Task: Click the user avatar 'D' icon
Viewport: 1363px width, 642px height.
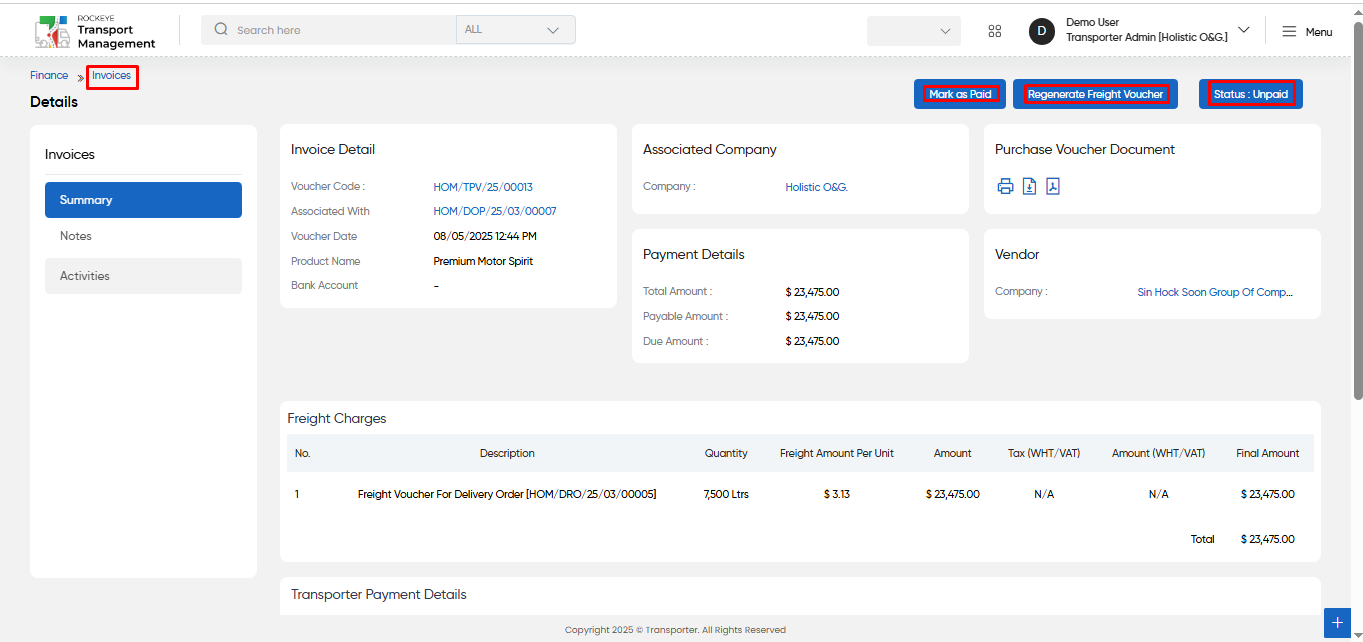Action: coord(1042,31)
